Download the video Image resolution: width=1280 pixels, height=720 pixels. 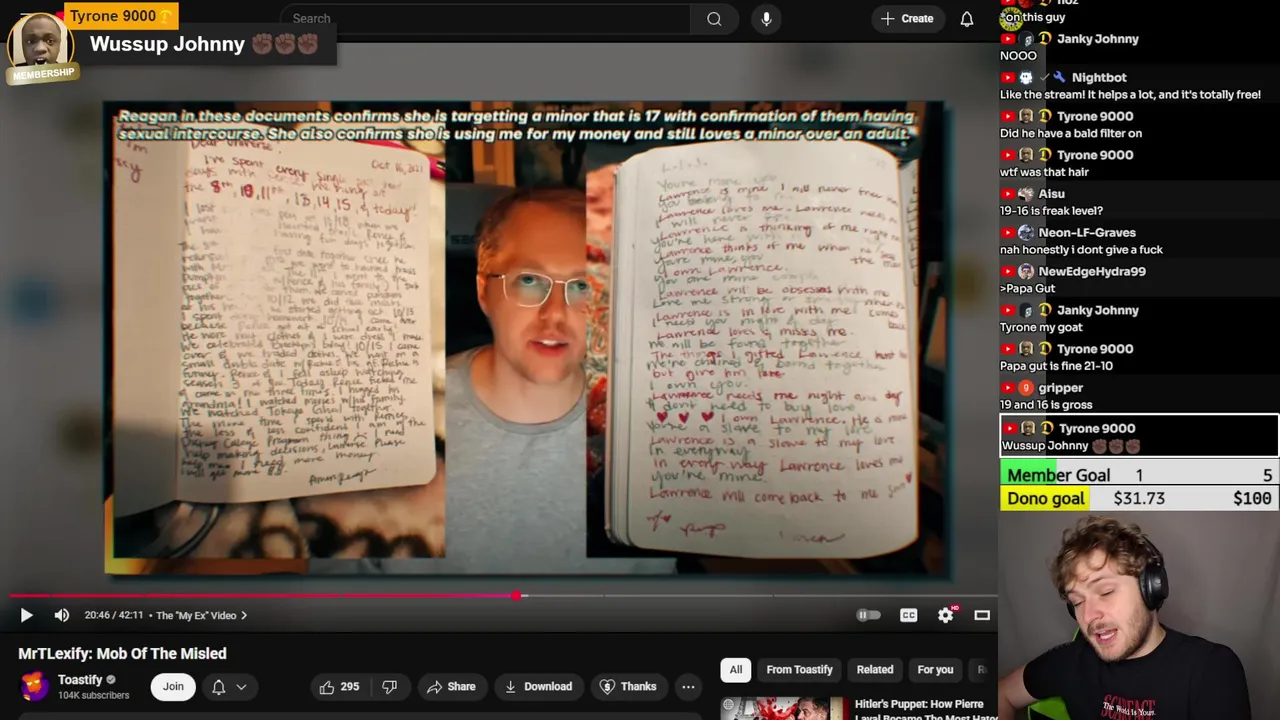tap(538, 686)
